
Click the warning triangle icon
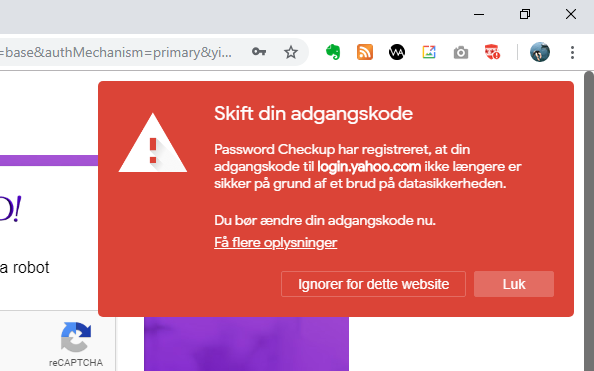click(x=153, y=143)
